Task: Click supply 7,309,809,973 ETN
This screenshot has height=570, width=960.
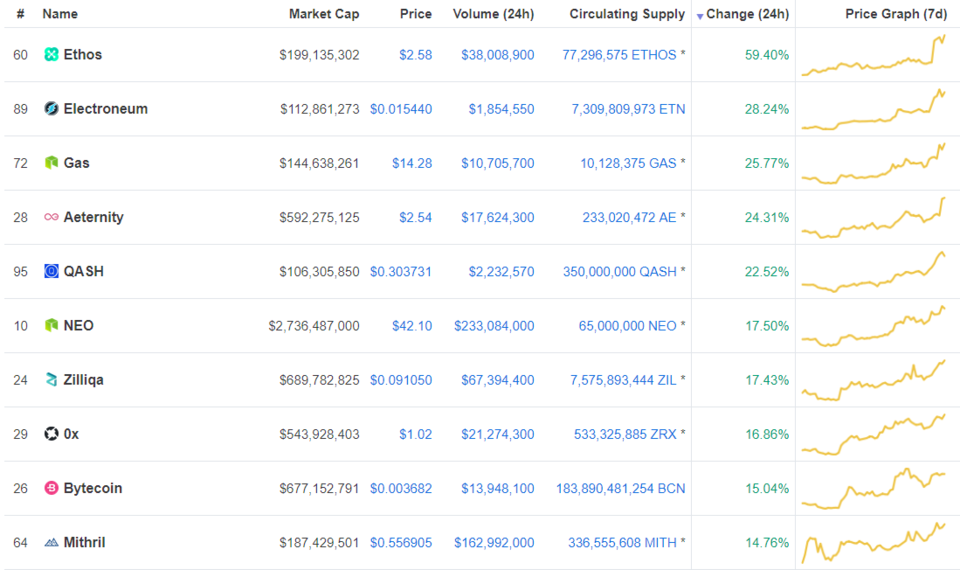Action: 628,109
